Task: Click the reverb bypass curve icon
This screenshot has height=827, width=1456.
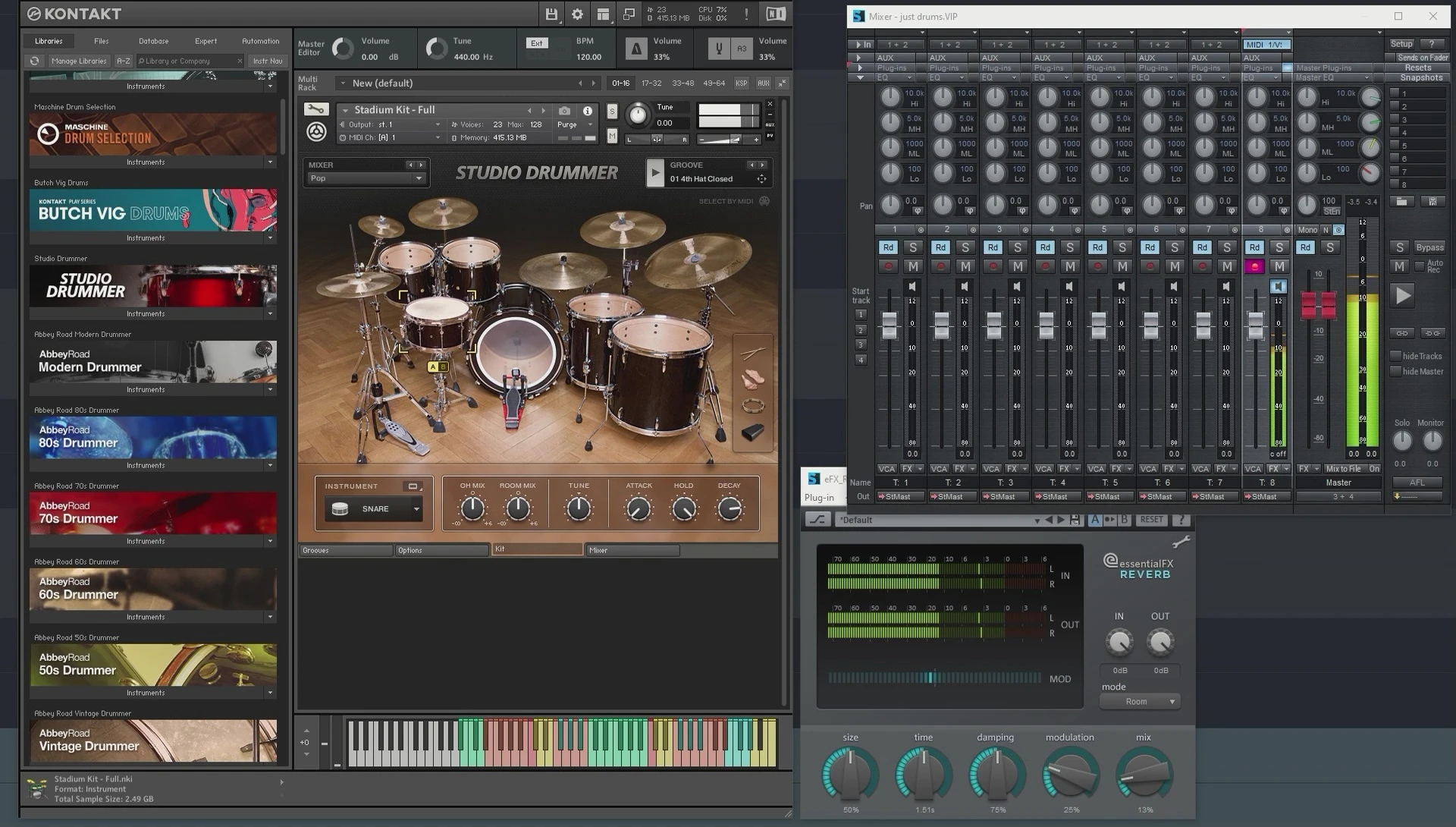Action: (817, 520)
